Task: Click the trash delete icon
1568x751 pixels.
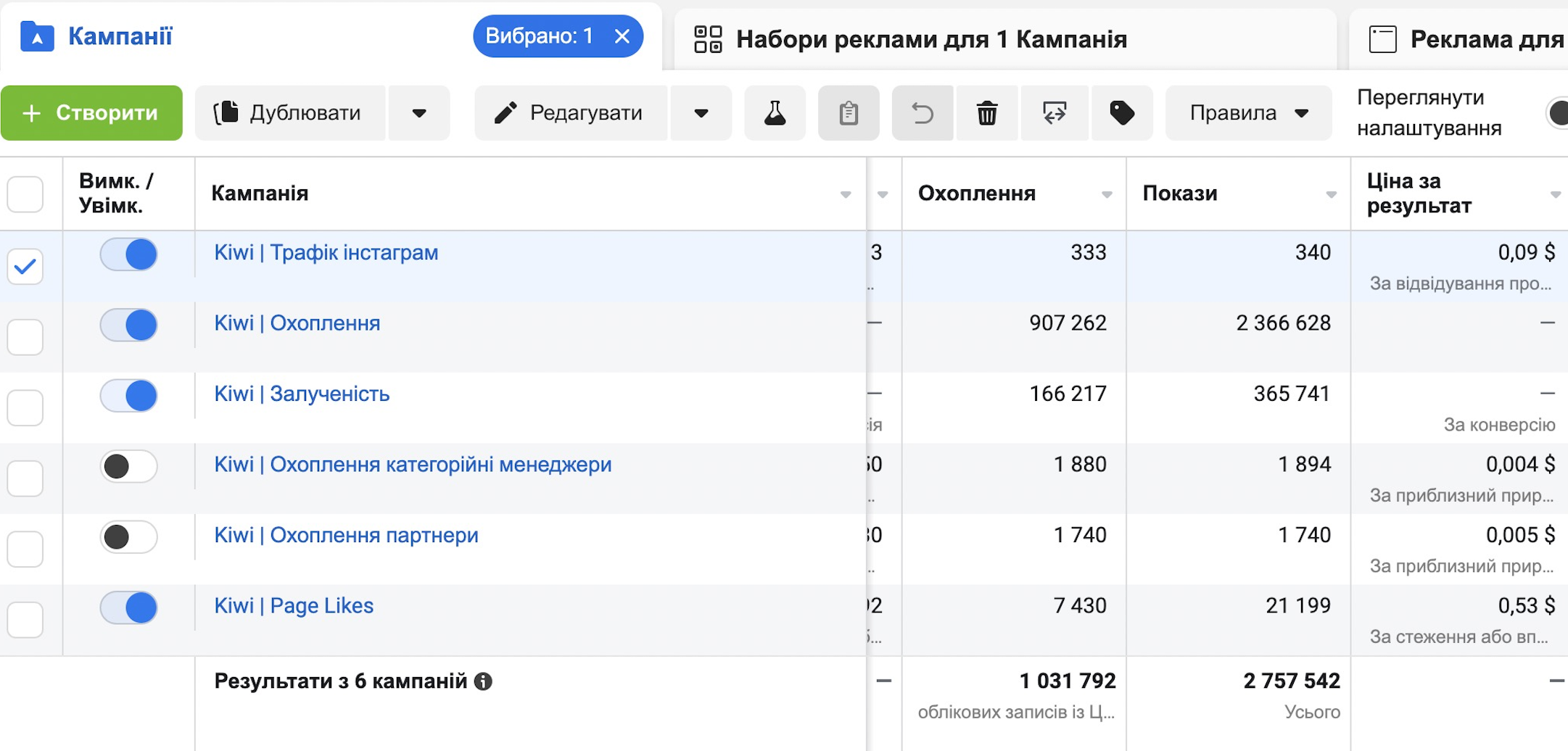Action: pyautogui.click(x=987, y=113)
